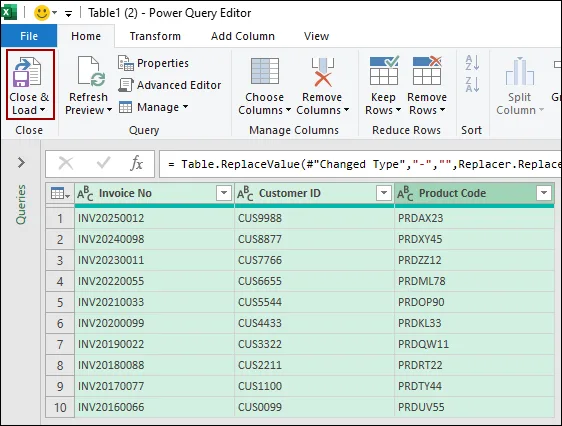Expand the Queries pane chevron

pos(22,163)
